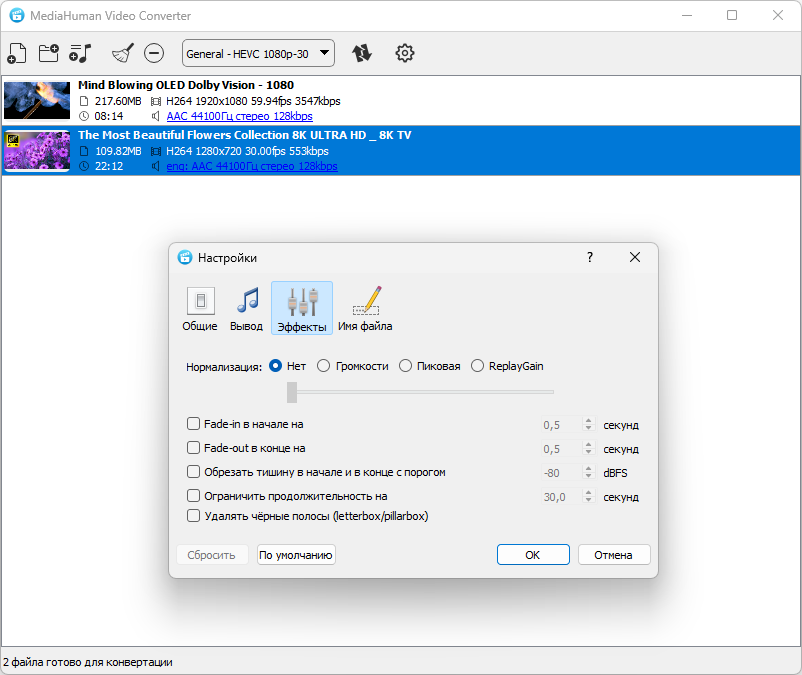Enable Fade-in в начале на checkbox
The image size is (802, 675).
click(193, 423)
